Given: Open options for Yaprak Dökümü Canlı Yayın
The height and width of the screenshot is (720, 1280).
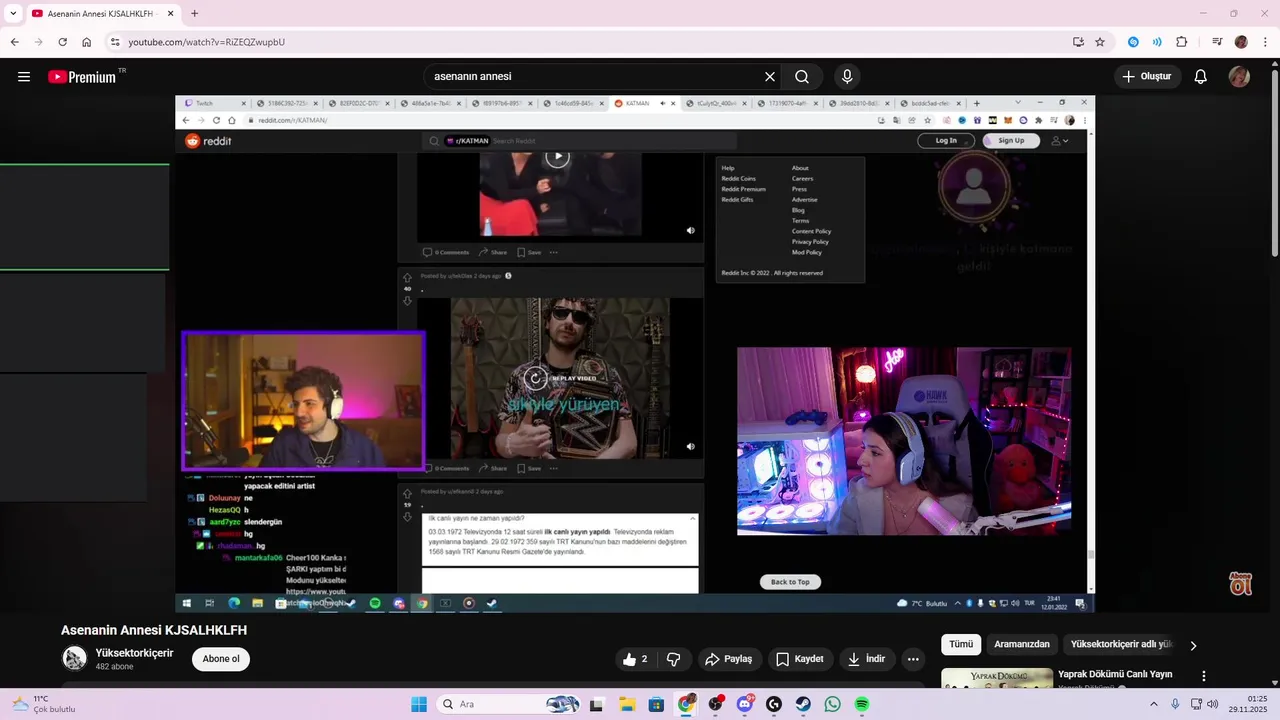Looking at the screenshot, I should coord(1204,676).
